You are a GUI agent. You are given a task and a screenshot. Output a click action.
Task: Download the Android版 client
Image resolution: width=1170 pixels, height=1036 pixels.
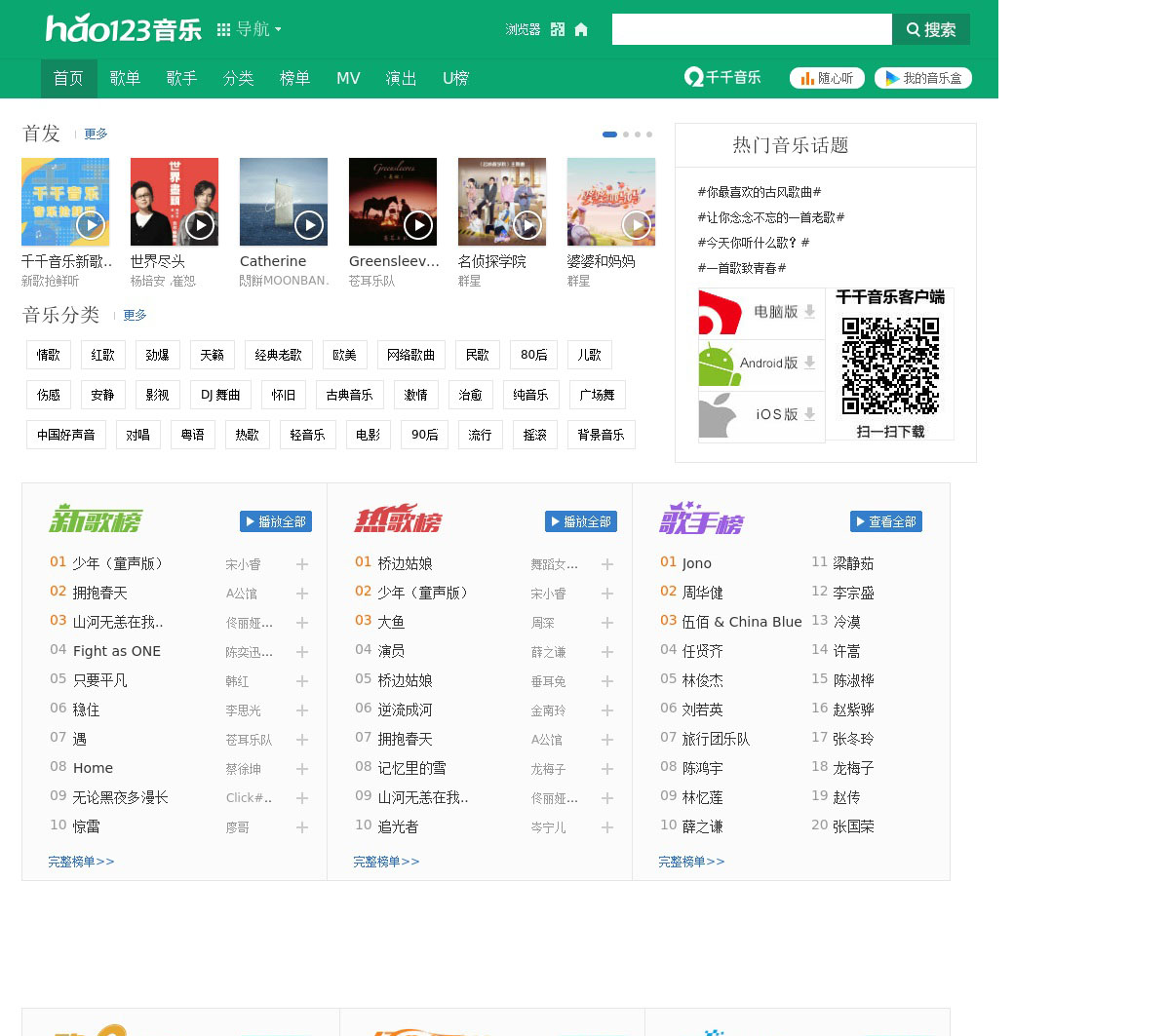tap(761, 363)
